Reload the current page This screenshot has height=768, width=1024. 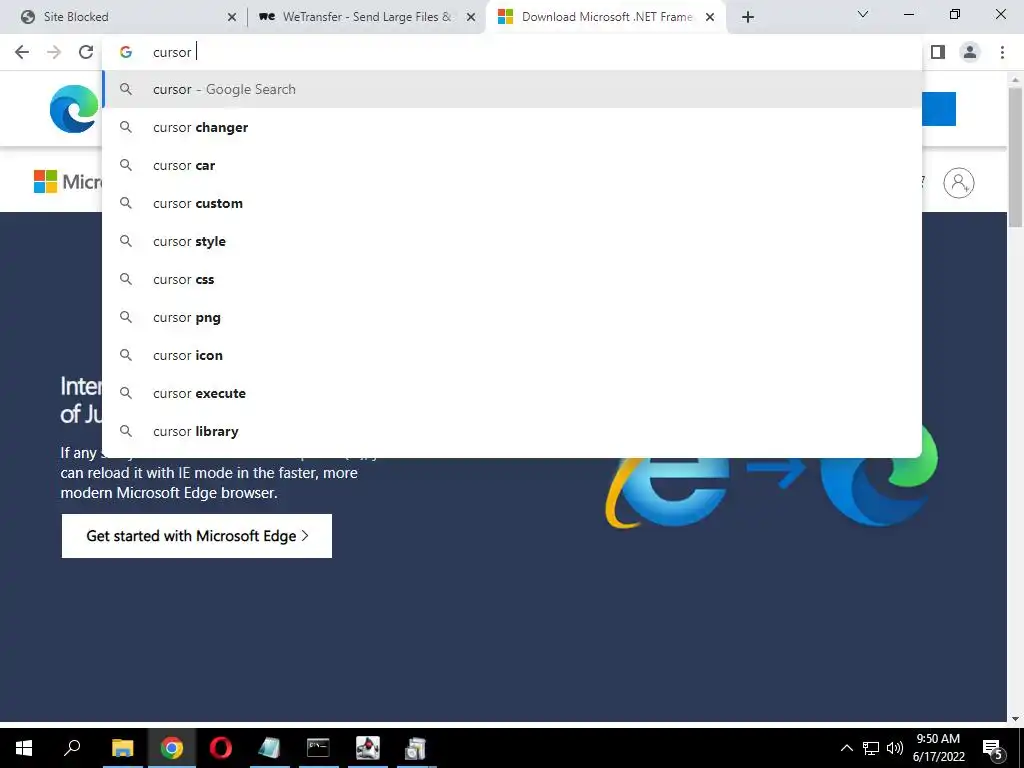click(x=86, y=52)
